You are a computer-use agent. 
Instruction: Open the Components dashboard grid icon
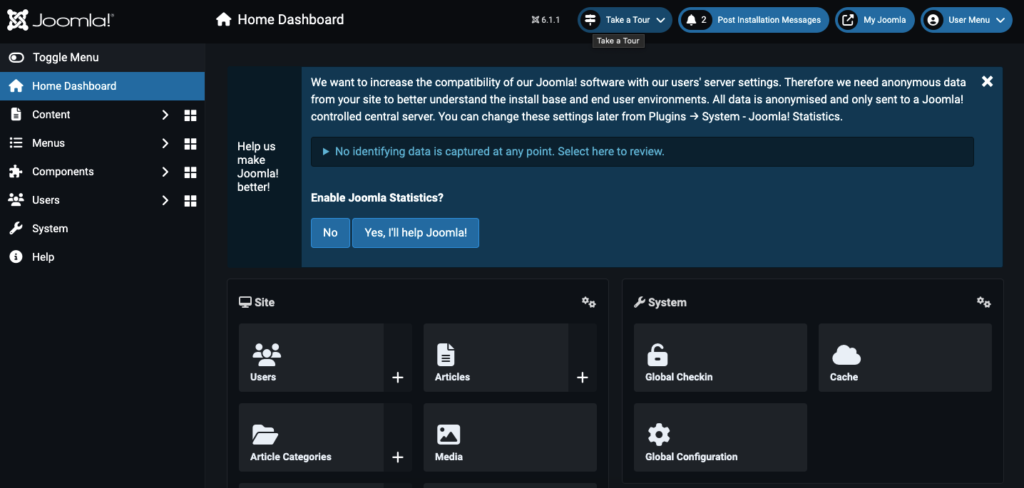(x=190, y=172)
